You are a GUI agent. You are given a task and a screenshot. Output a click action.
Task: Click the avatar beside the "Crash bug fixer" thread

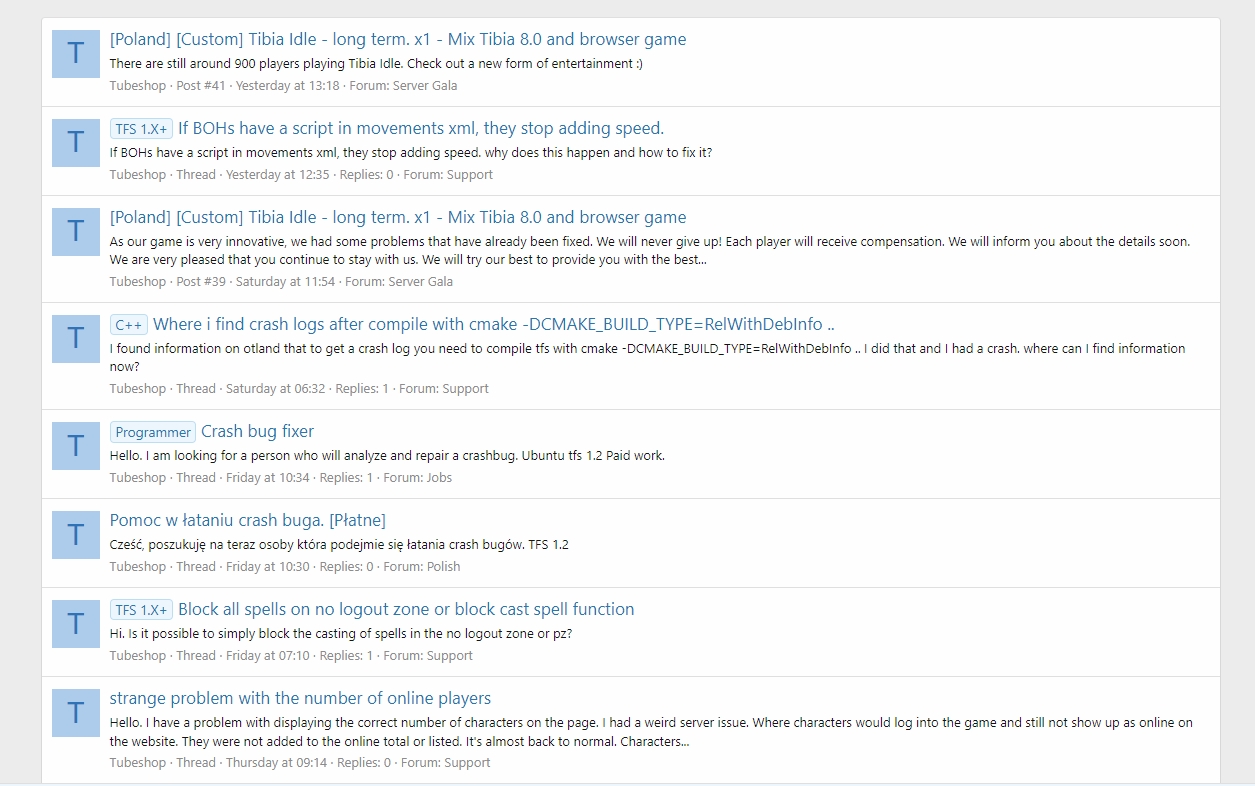76,446
